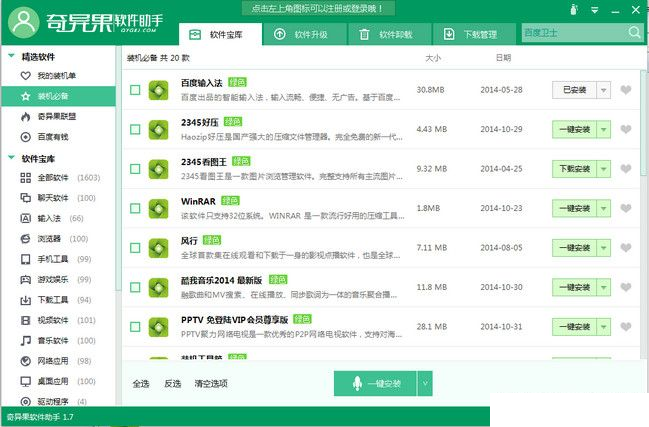Screen dimensions: 649x427
Task: Click 全选 to select all software
Action: tap(141, 383)
